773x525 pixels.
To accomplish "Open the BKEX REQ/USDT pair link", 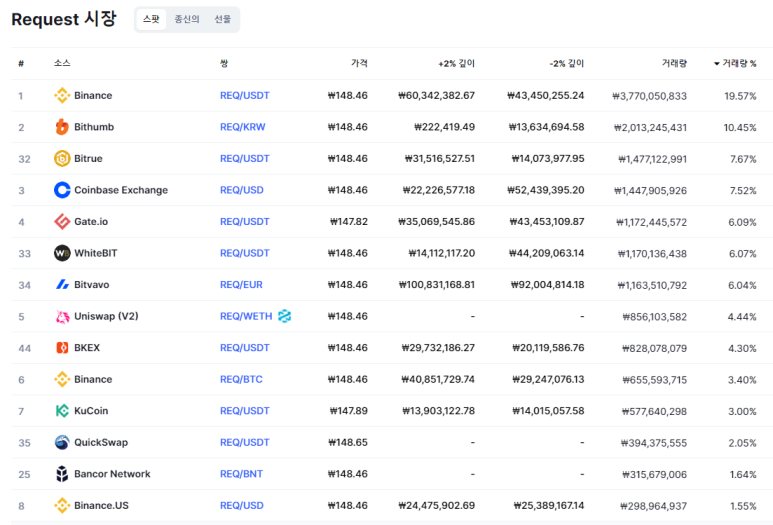I will tap(245, 348).
